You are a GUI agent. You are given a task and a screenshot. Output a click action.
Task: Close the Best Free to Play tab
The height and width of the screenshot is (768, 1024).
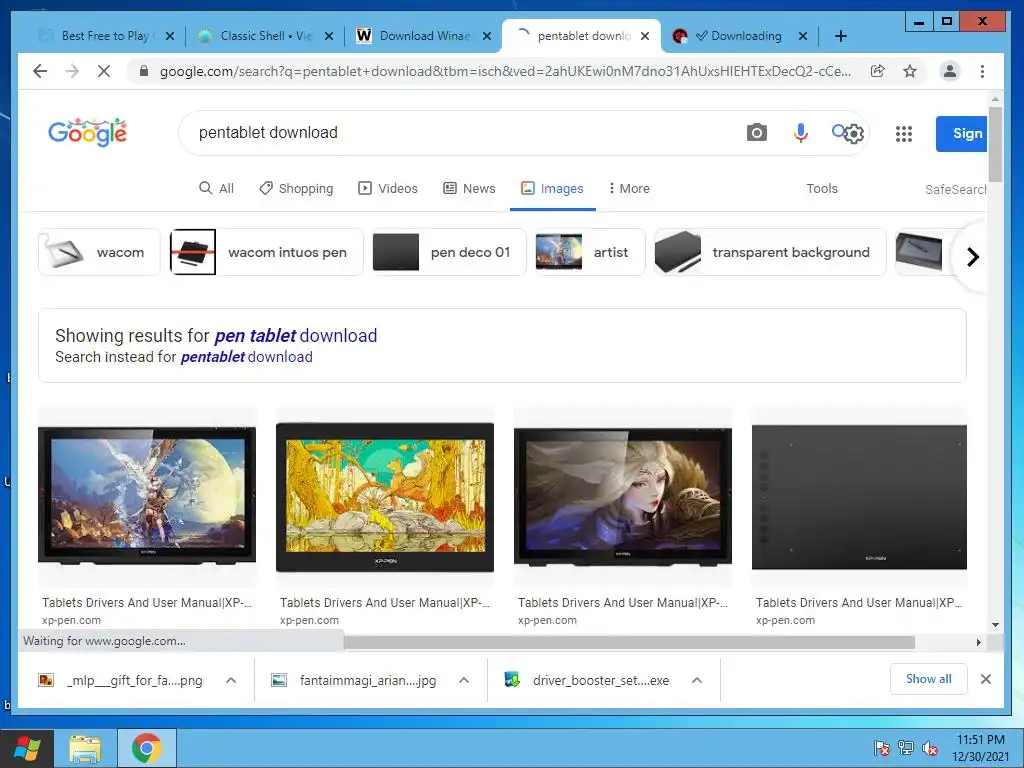coord(170,36)
